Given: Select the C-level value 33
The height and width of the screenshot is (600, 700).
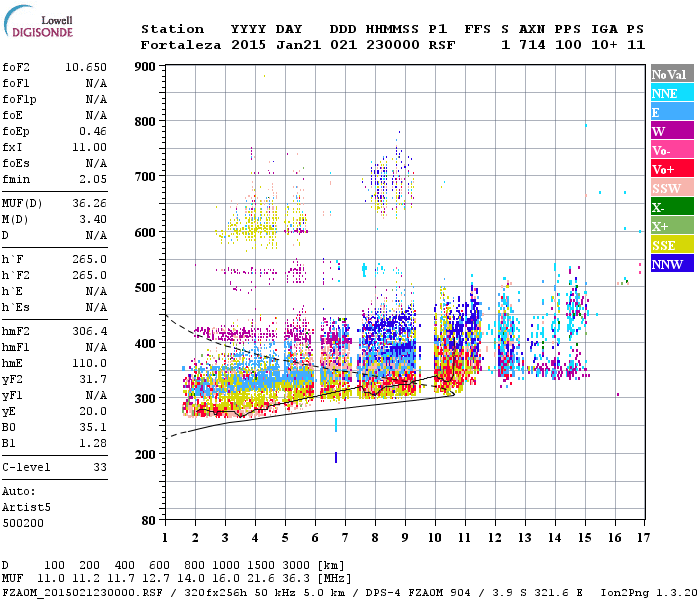Looking at the screenshot, I should tap(100, 467).
